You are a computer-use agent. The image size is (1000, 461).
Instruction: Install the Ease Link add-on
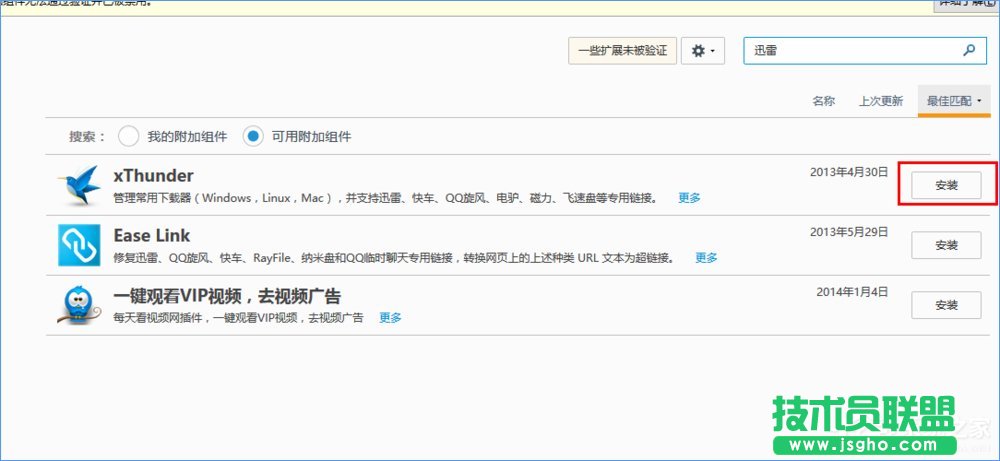point(946,245)
